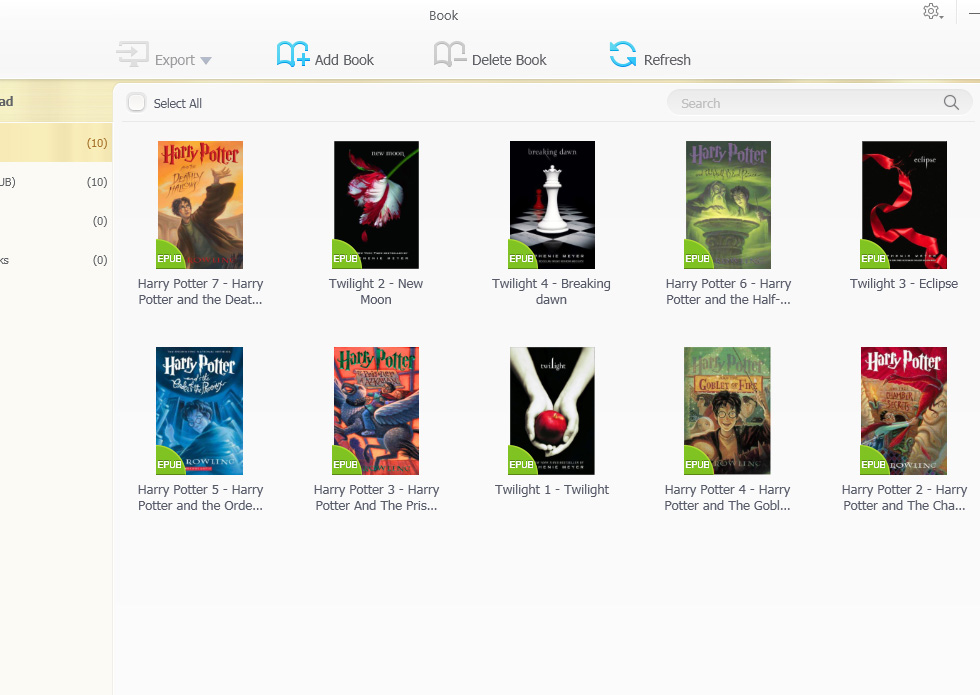
Task: Click the search magnifier icon
Action: pyautogui.click(x=951, y=102)
